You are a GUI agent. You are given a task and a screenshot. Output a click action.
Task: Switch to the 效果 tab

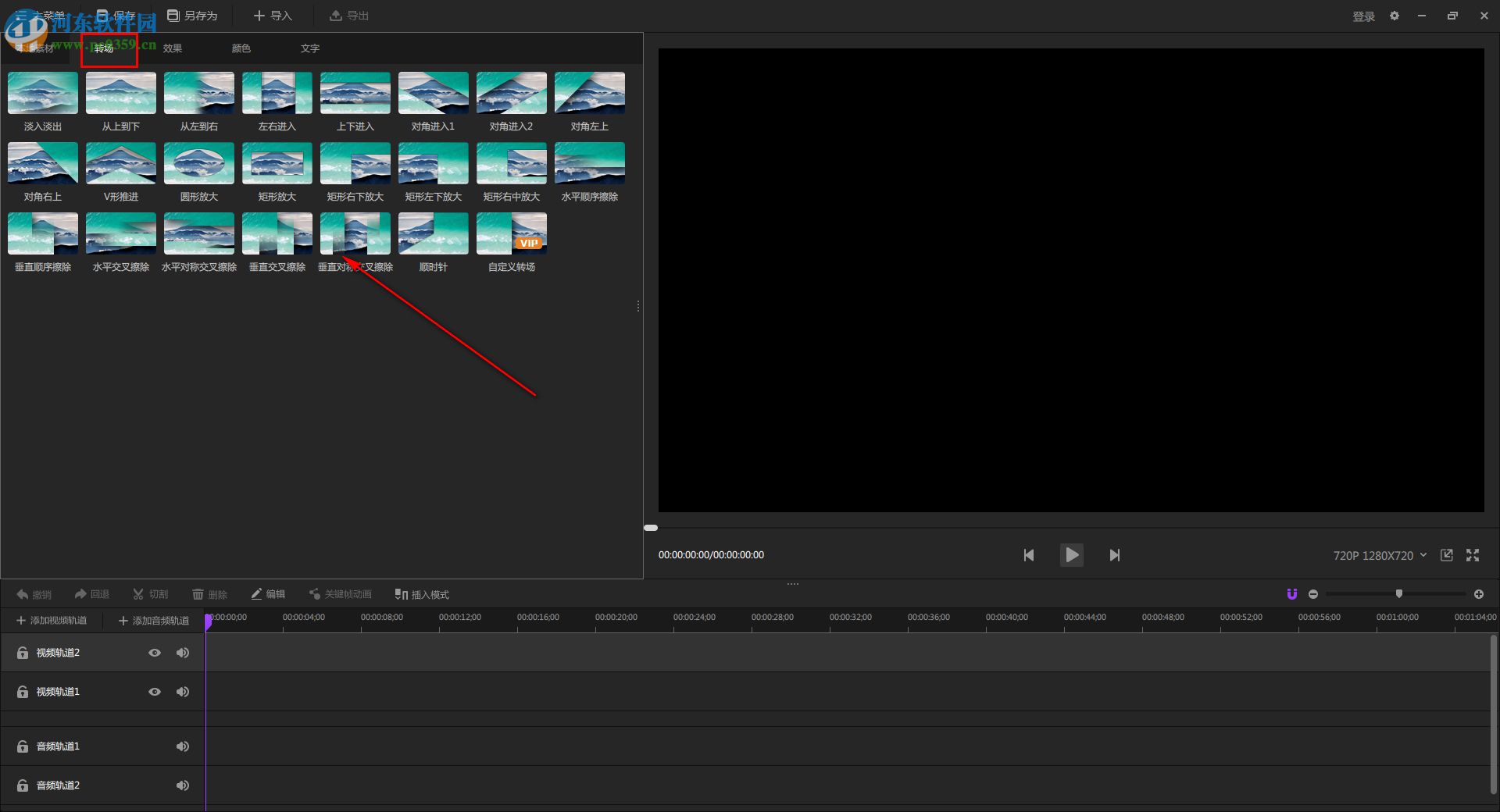(173, 48)
